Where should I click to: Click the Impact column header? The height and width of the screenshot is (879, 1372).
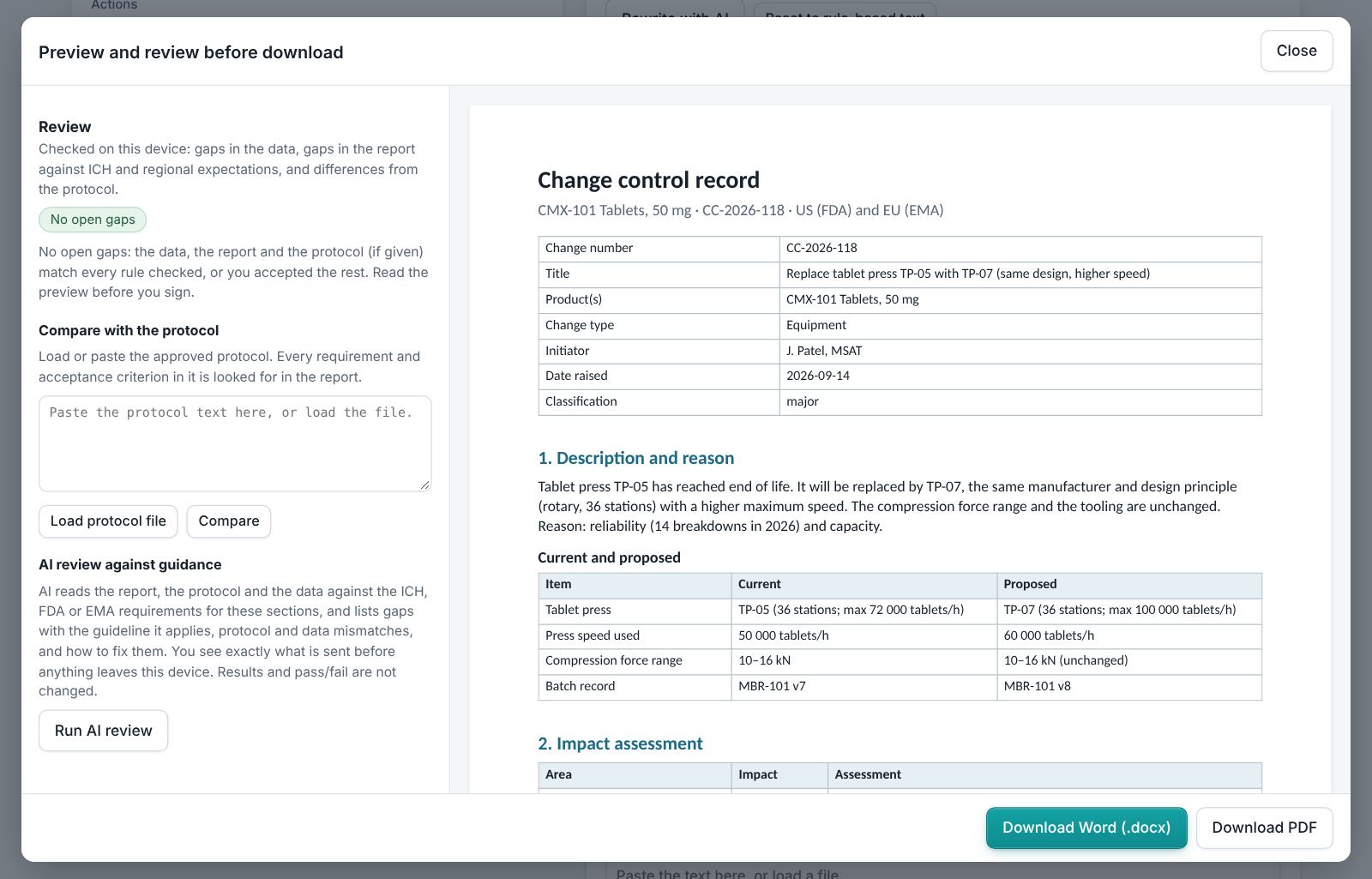(779, 775)
